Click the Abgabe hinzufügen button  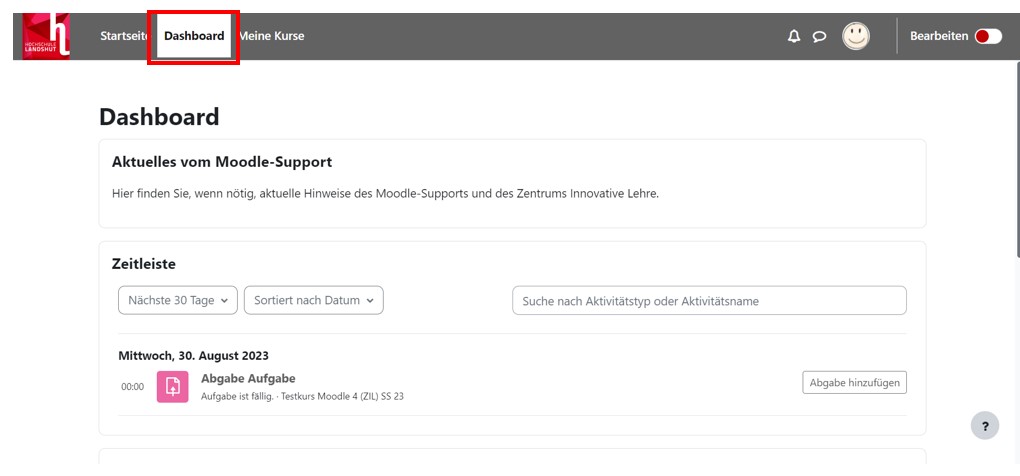click(x=854, y=382)
